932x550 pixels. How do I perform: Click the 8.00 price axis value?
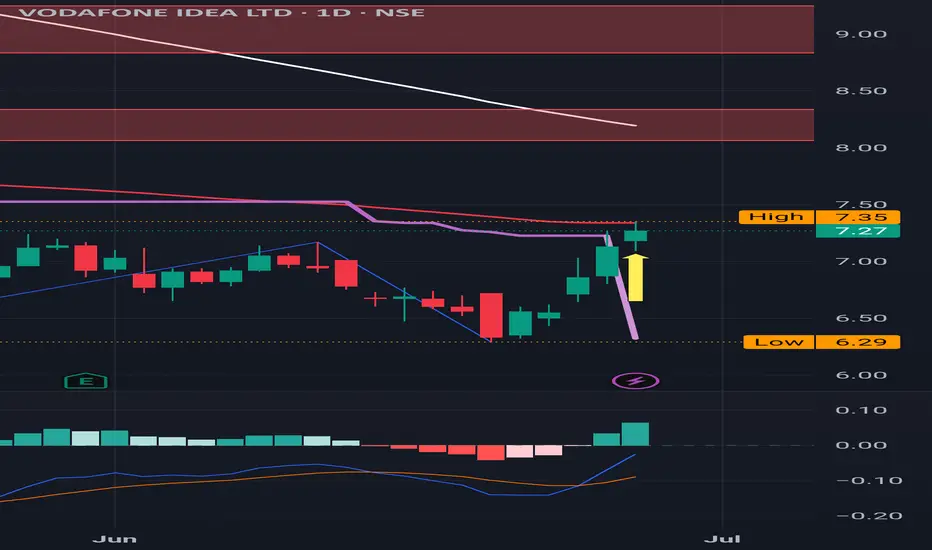(x=861, y=148)
